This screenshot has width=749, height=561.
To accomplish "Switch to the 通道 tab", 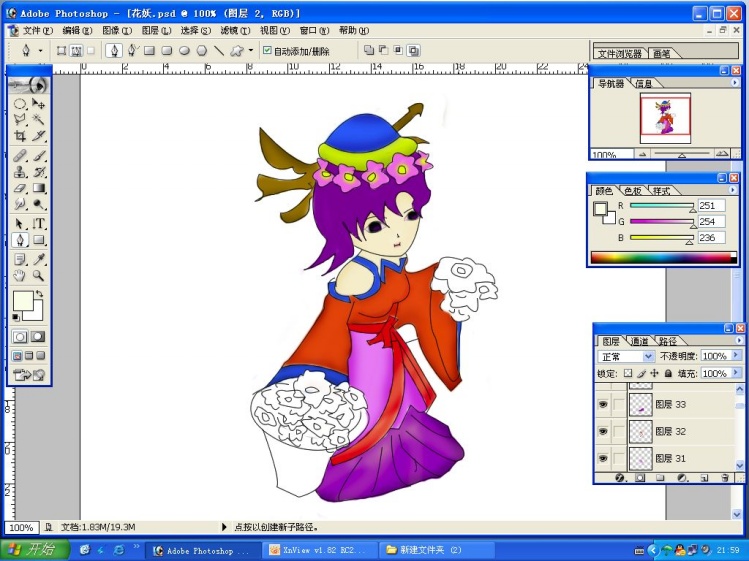I will 639,341.
